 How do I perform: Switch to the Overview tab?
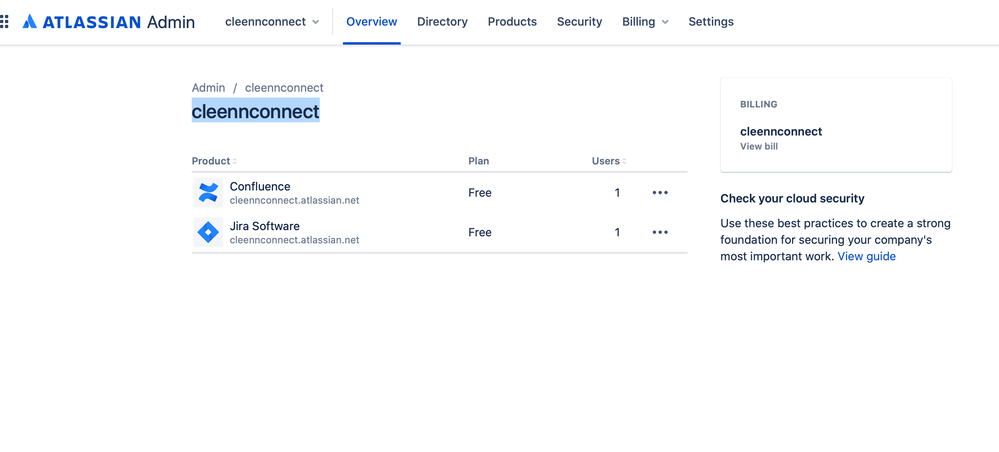pyautogui.click(x=372, y=21)
